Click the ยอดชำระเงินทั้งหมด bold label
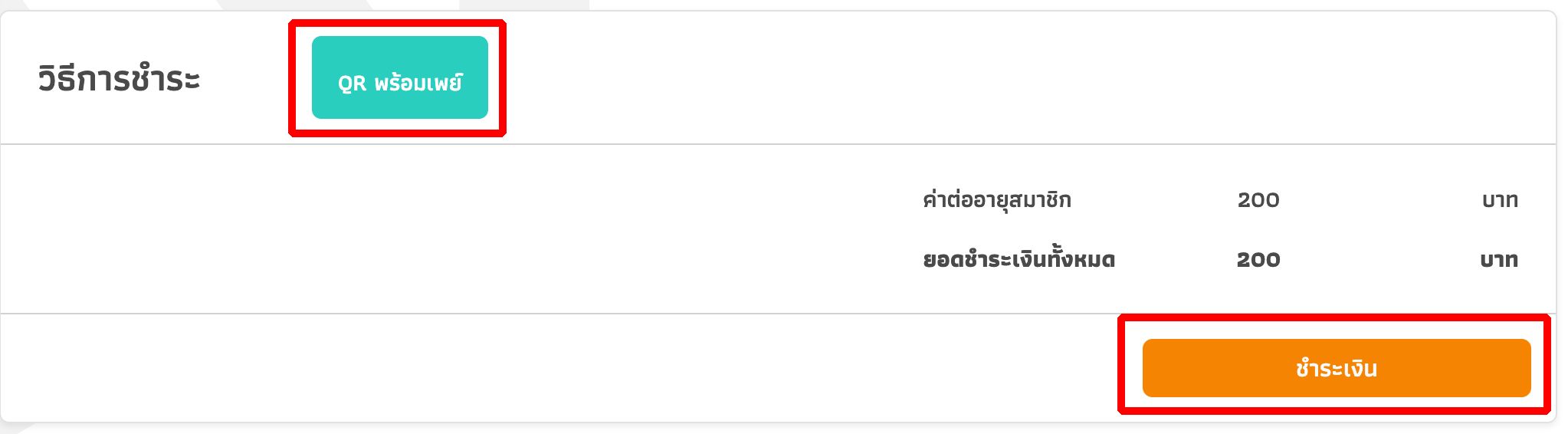The width and height of the screenshot is (1568, 434). [x=1019, y=259]
